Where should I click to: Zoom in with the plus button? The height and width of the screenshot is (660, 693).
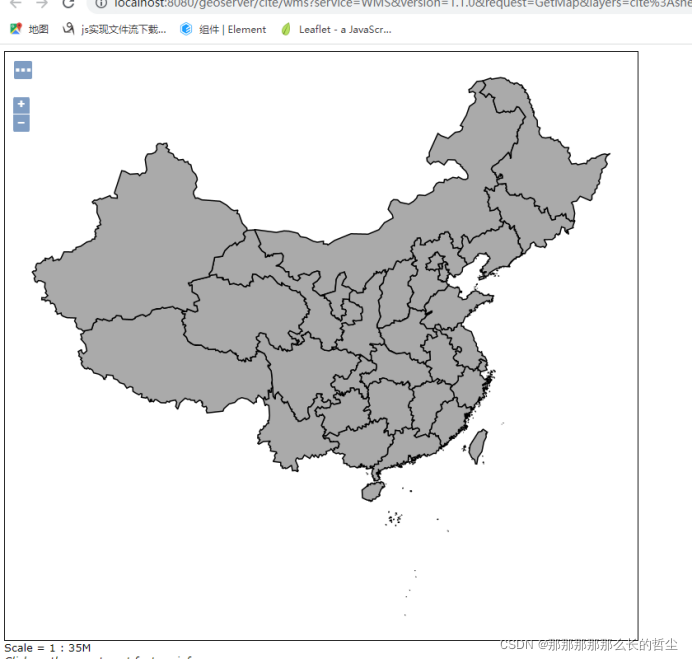coord(21,105)
